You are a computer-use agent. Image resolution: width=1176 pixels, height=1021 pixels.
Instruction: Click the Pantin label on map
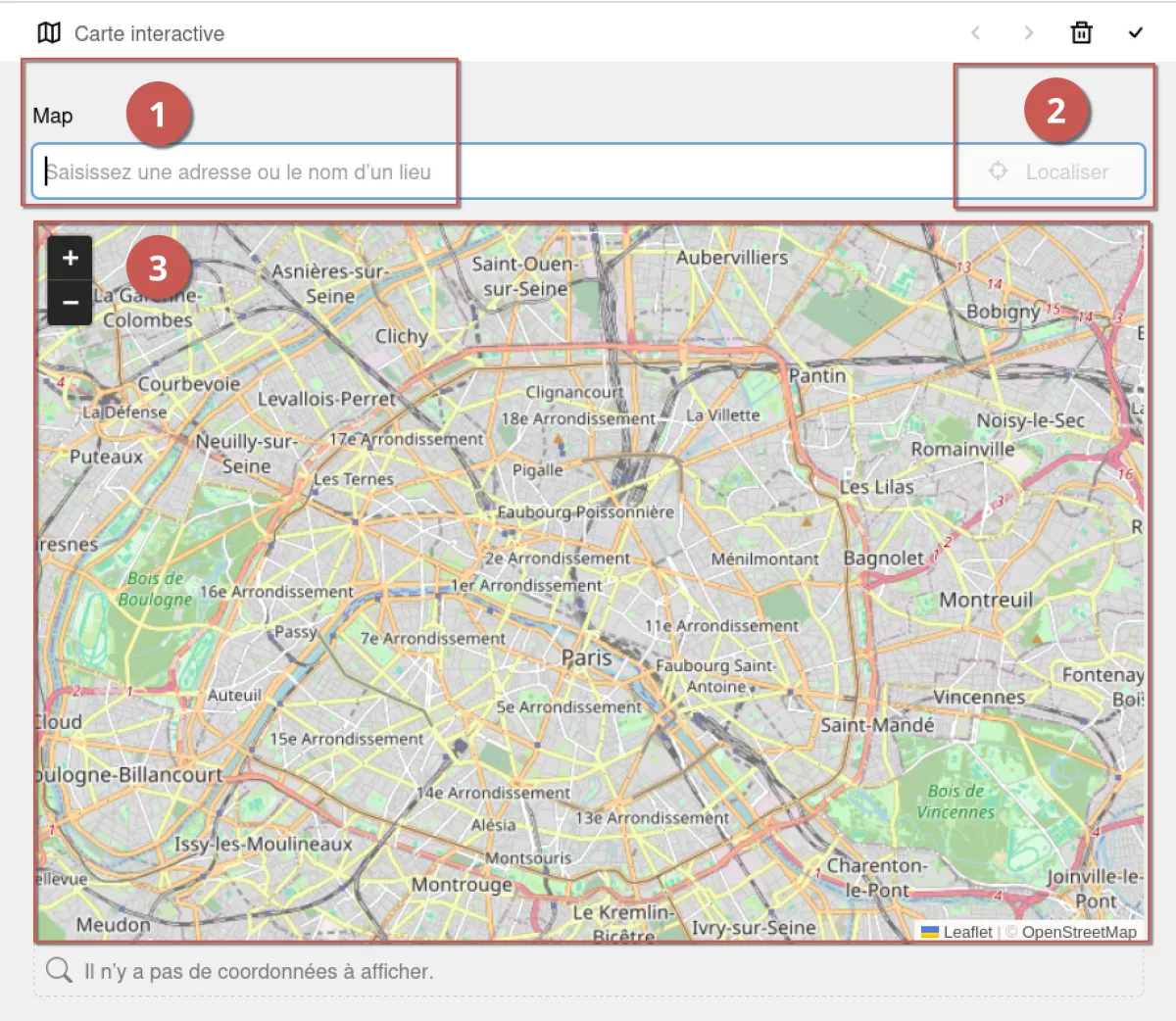(x=817, y=375)
